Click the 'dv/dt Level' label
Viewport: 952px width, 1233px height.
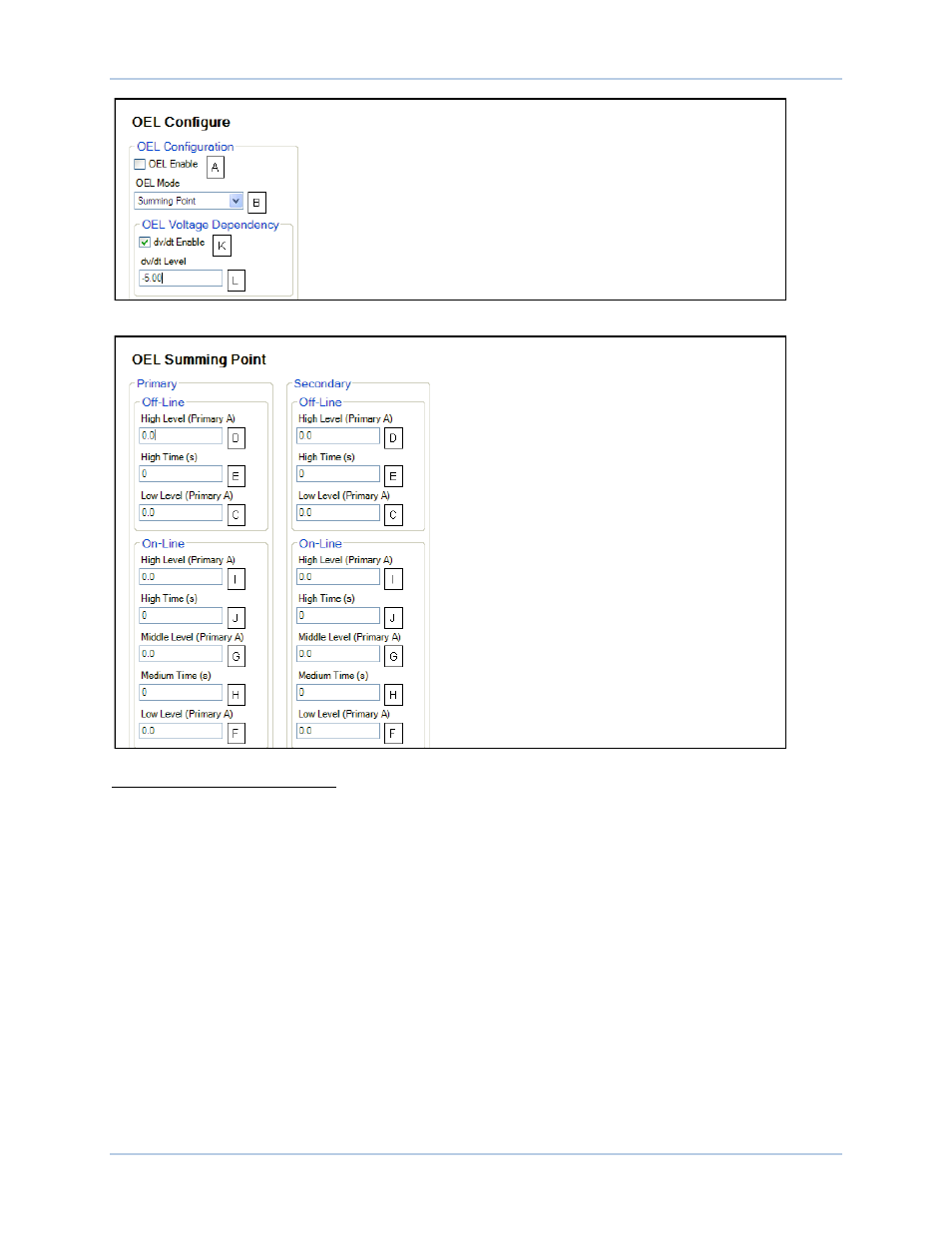[164, 262]
